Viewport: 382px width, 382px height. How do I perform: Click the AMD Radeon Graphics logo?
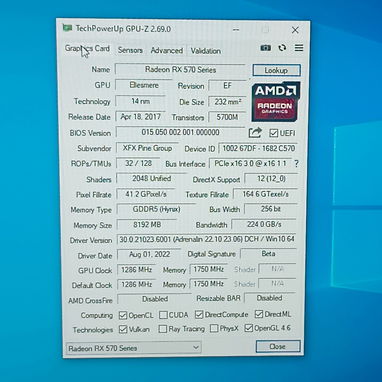coord(276,102)
